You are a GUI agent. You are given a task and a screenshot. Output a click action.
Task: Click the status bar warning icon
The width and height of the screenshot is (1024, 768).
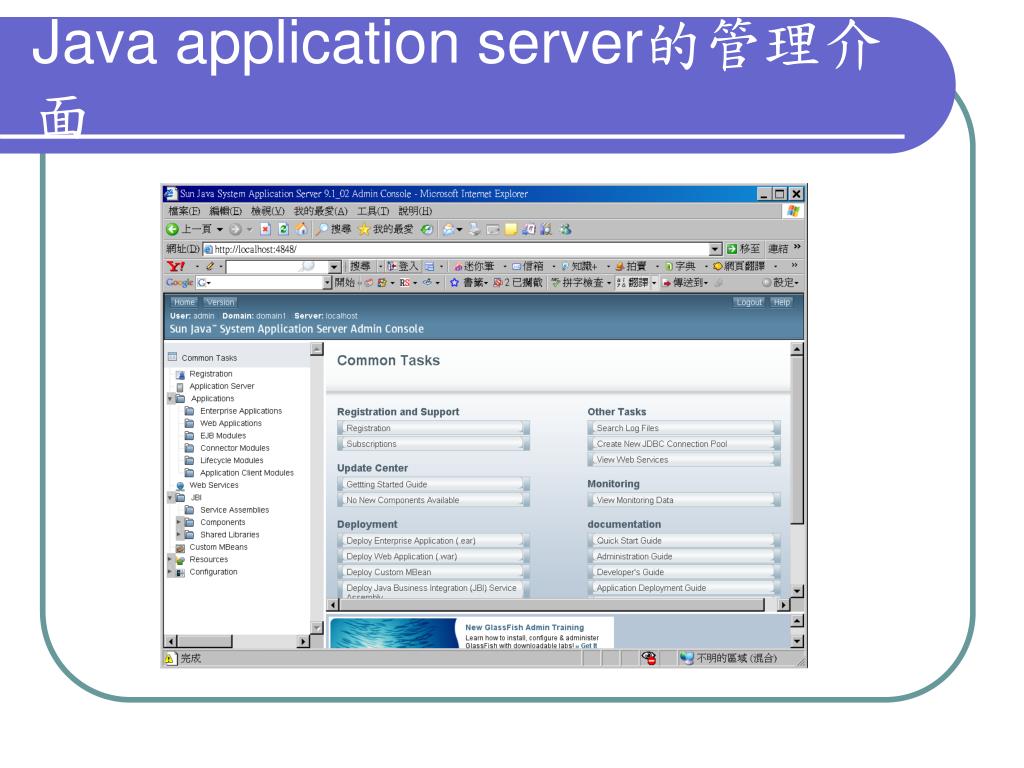point(170,658)
